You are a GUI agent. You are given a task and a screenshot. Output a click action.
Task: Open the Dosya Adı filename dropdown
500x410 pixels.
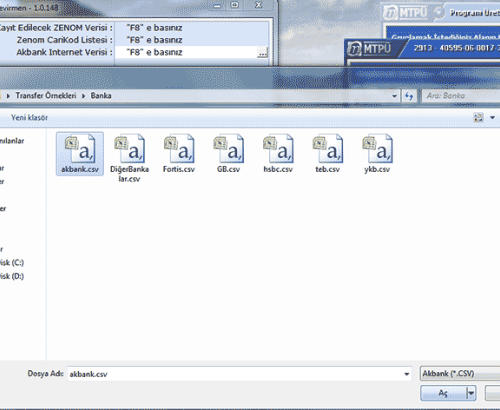[407, 374]
